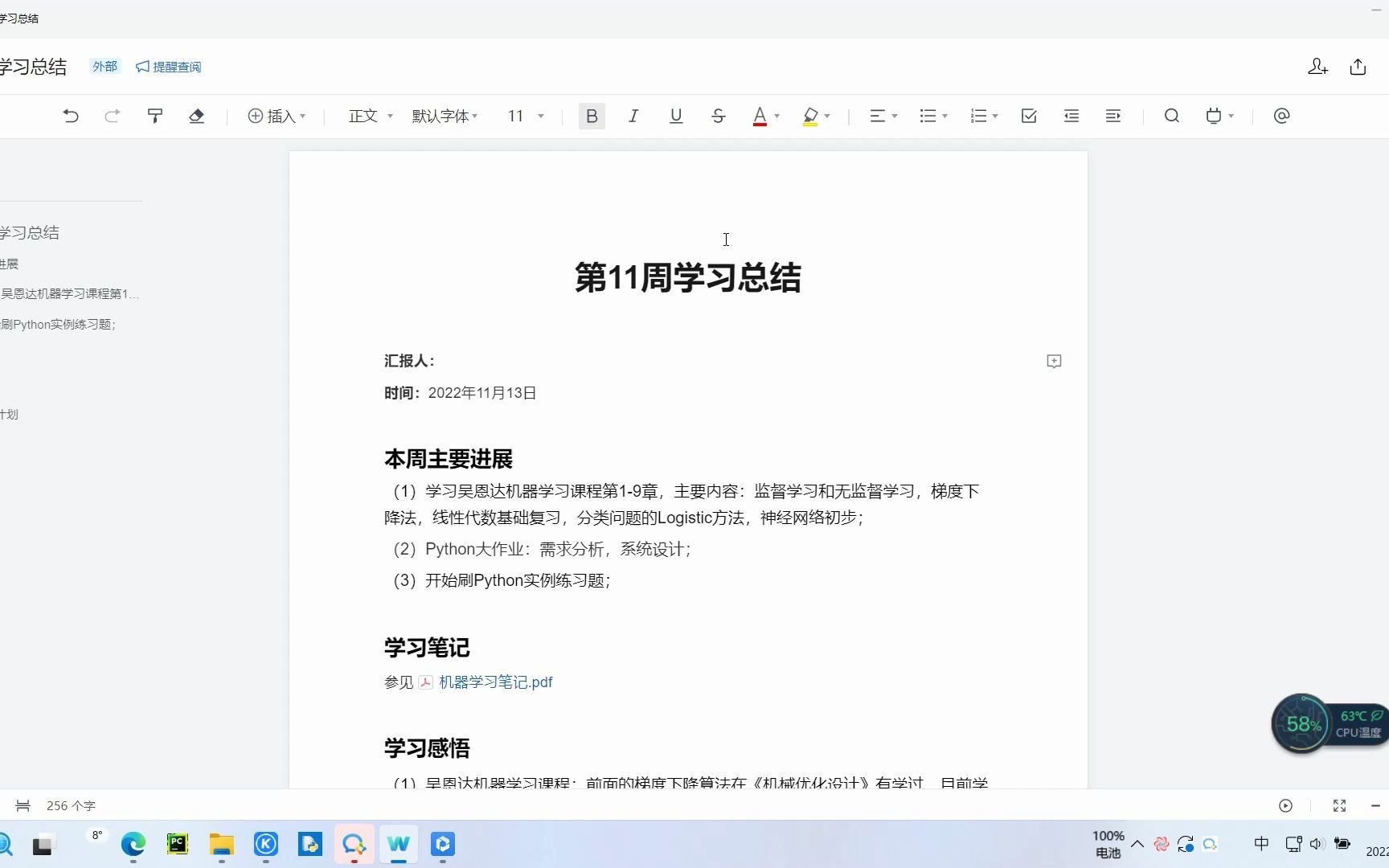The width and height of the screenshot is (1389, 868).
Task: Toggle outline panel icon in status bar
Action: [23, 805]
